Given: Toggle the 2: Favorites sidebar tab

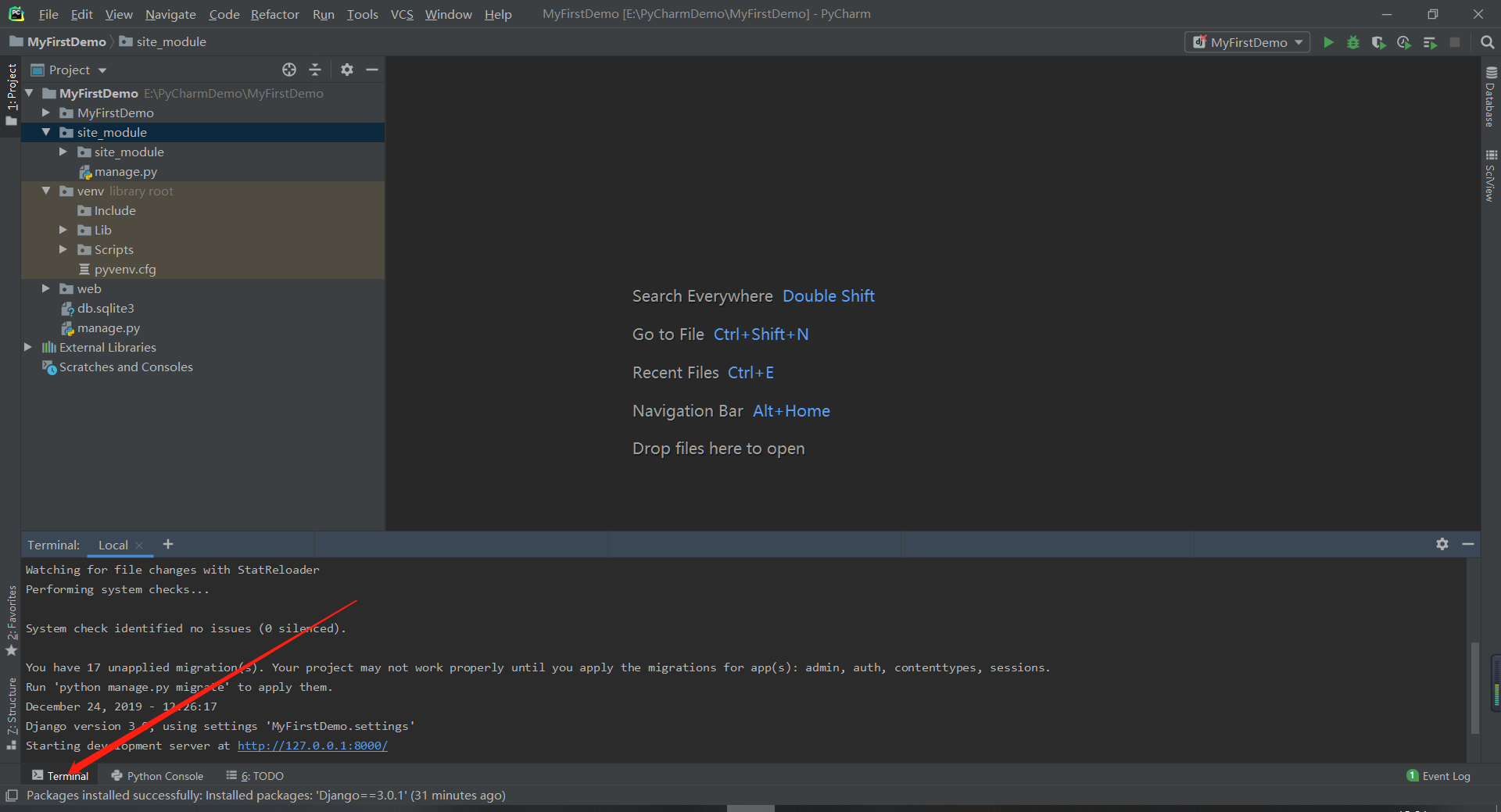Looking at the screenshot, I should click(11, 621).
